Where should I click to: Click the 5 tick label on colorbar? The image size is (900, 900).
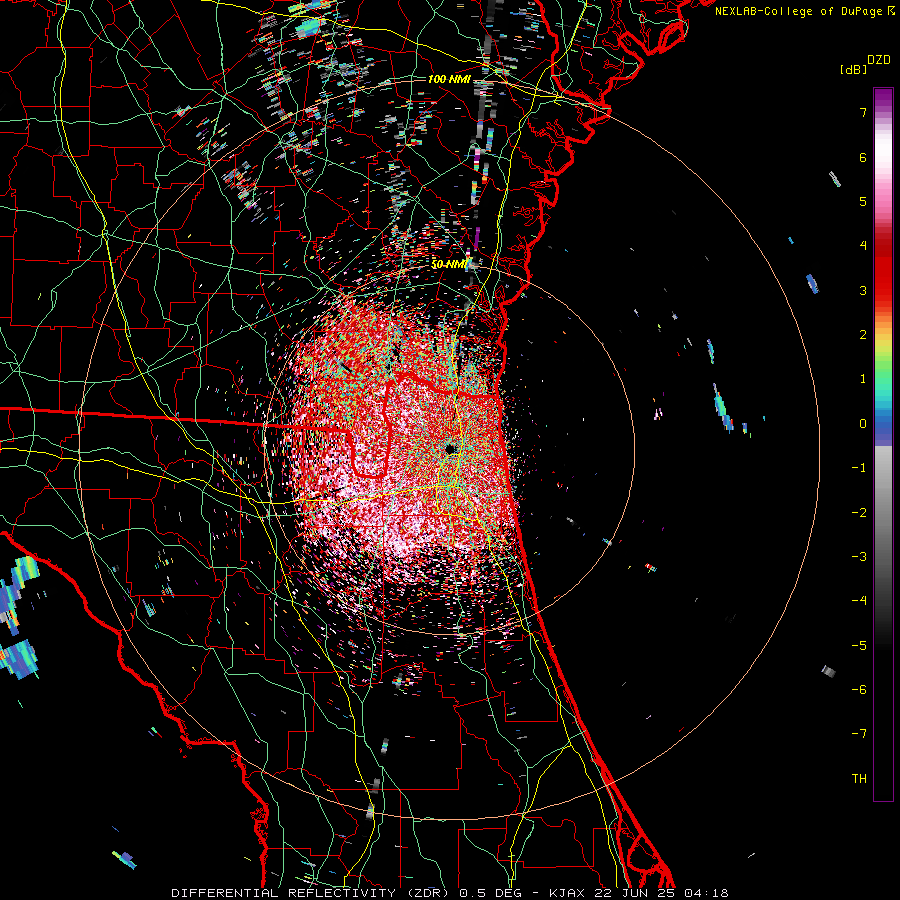863,201
